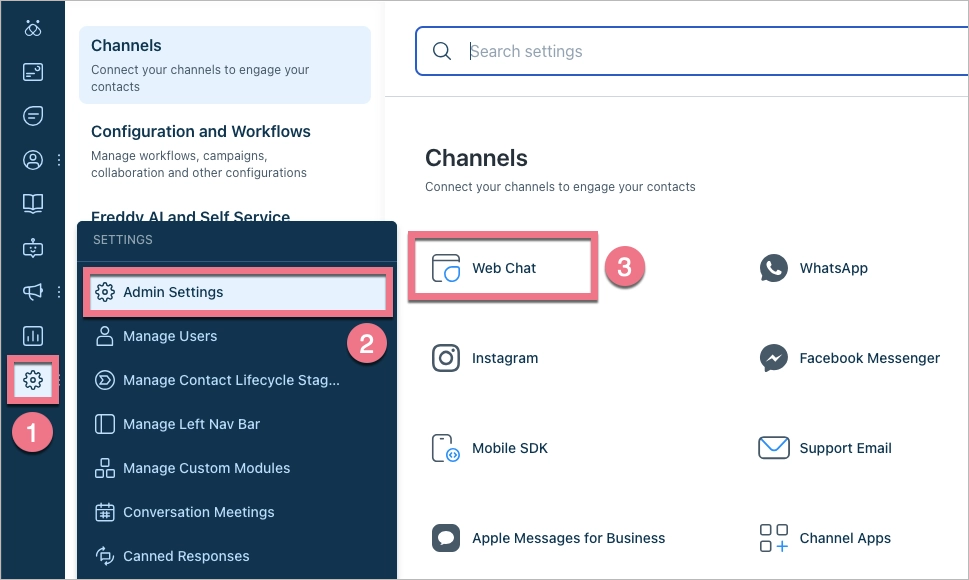Viewport: 969px width, 580px height.
Task: Click the Apple Messages for Business icon
Action: pos(446,538)
